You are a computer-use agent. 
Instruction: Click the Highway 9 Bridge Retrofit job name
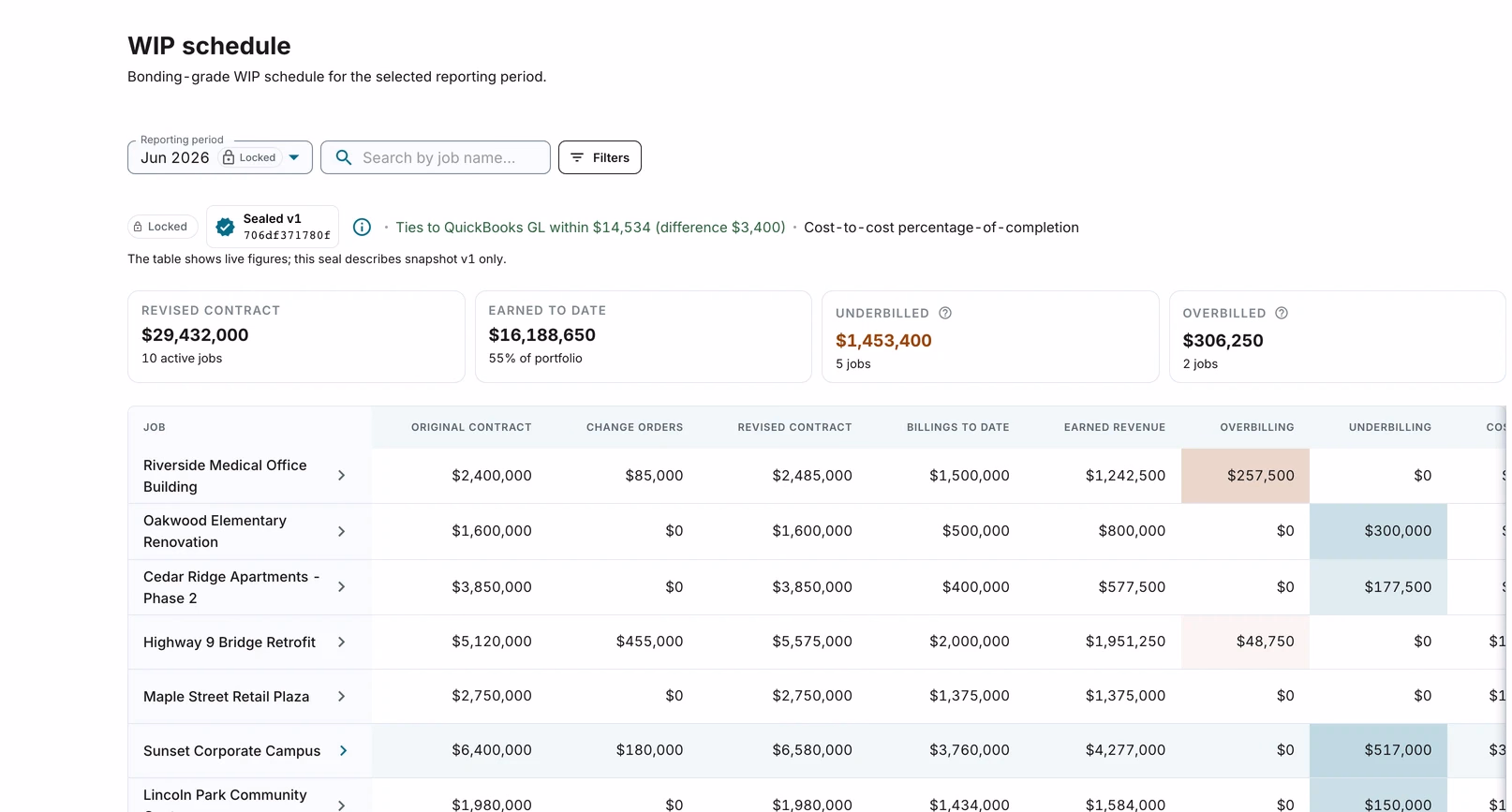tap(230, 642)
